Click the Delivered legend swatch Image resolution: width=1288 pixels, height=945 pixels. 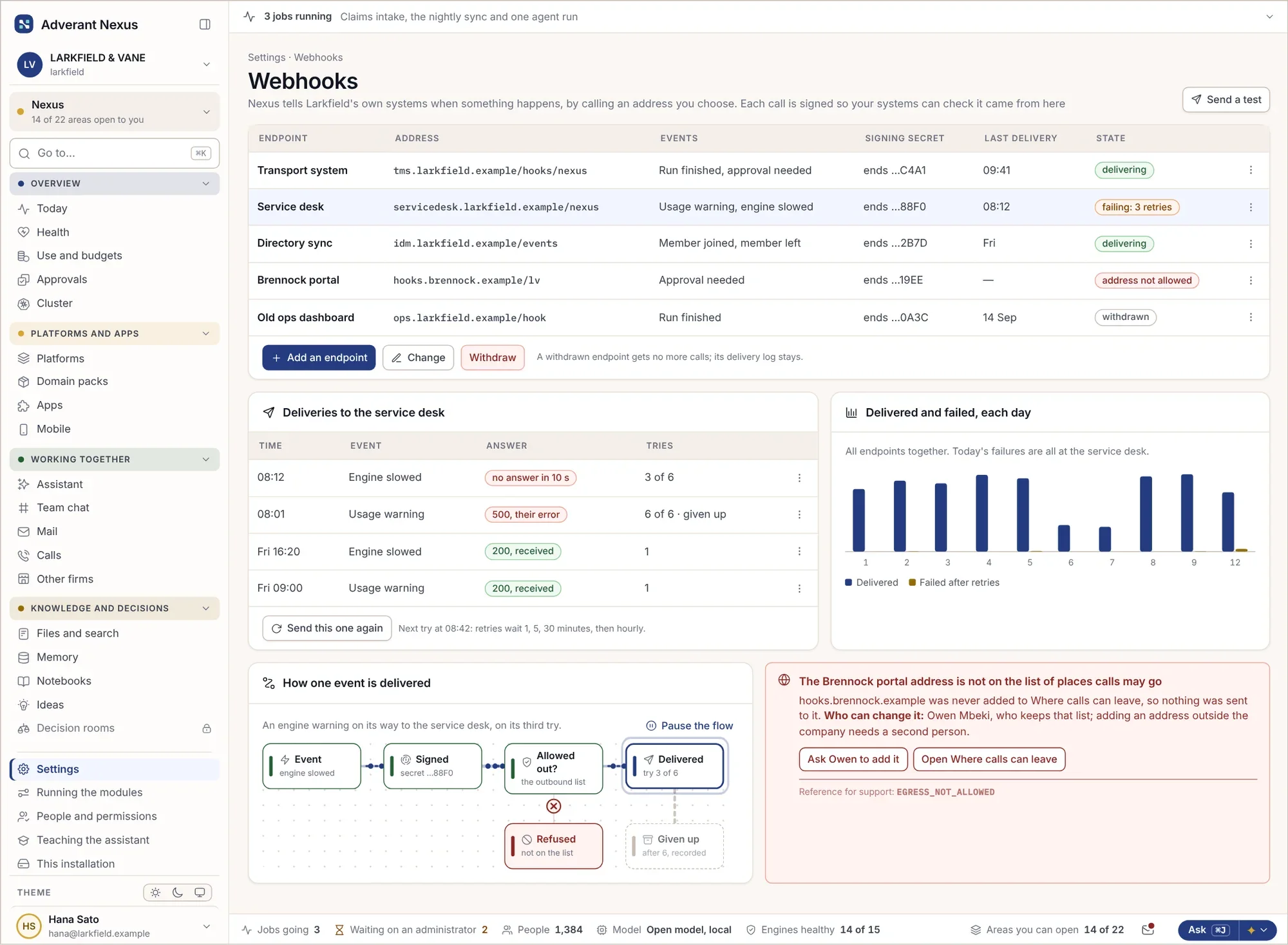coord(849,583)
